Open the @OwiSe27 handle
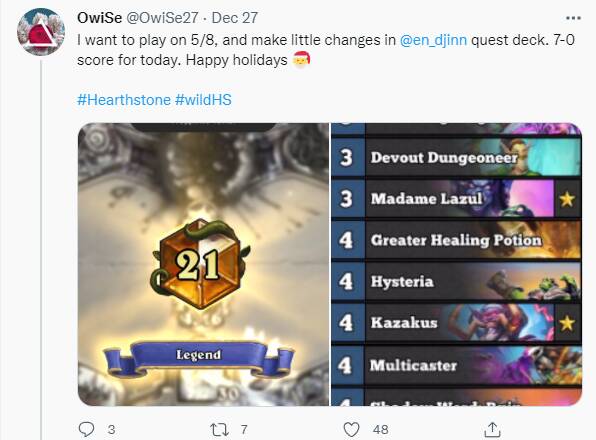The width and height of the screenshot is (596, 440). click(162, 18)
